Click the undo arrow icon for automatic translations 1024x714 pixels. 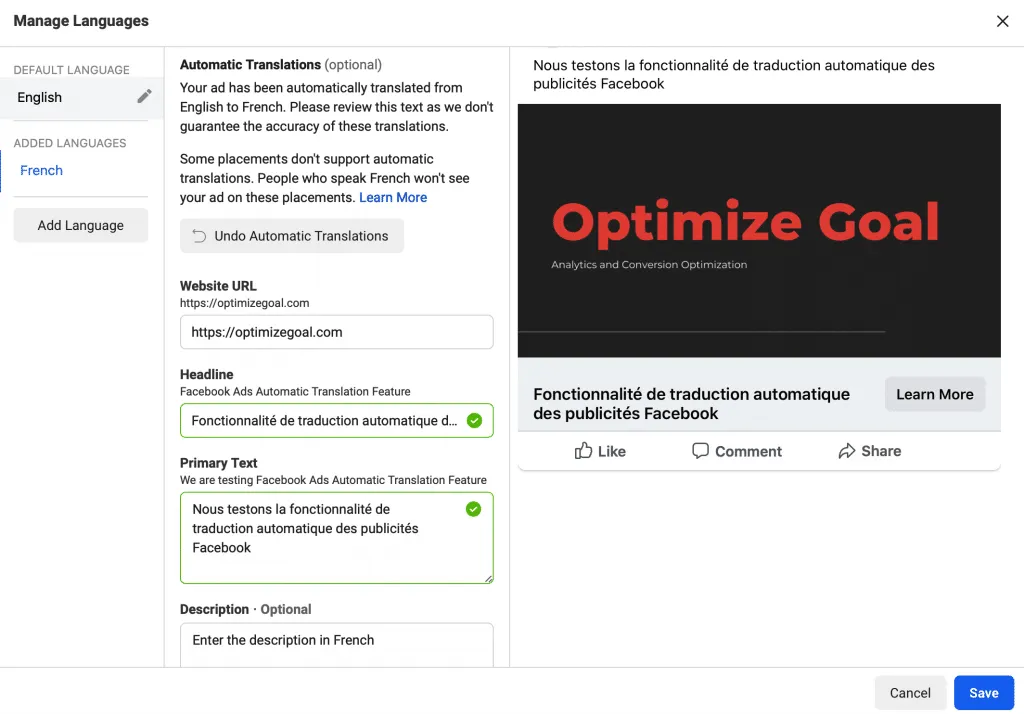tap(199, 236)
